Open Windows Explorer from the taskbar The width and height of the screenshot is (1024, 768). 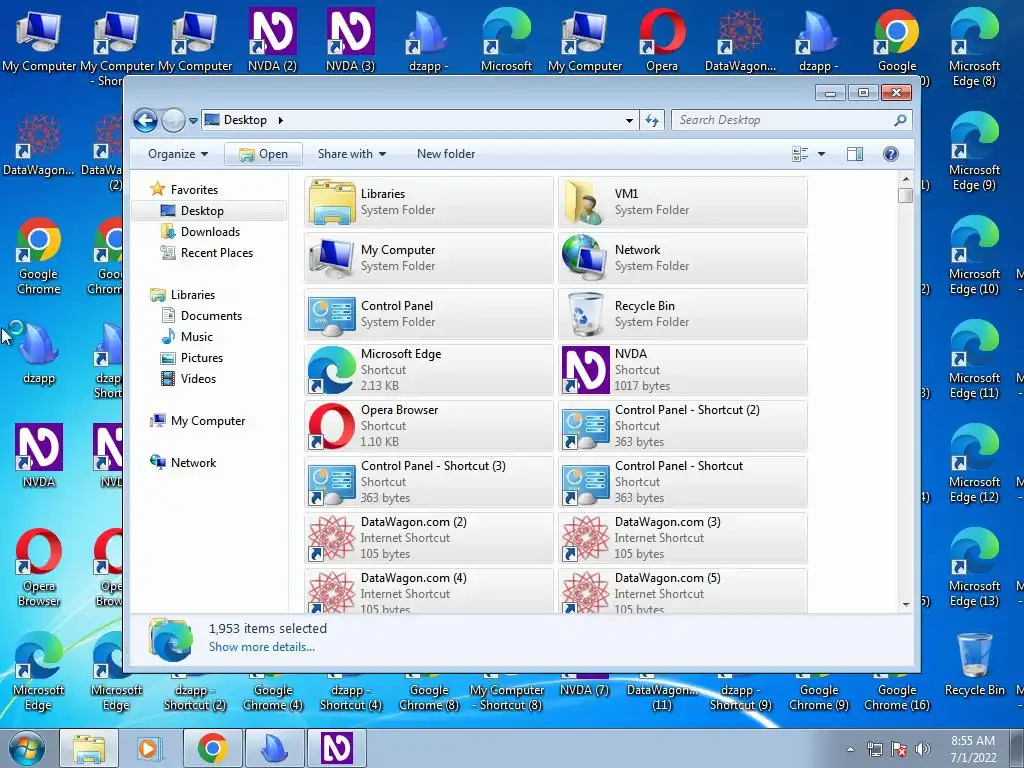click(x=89, y=748)
